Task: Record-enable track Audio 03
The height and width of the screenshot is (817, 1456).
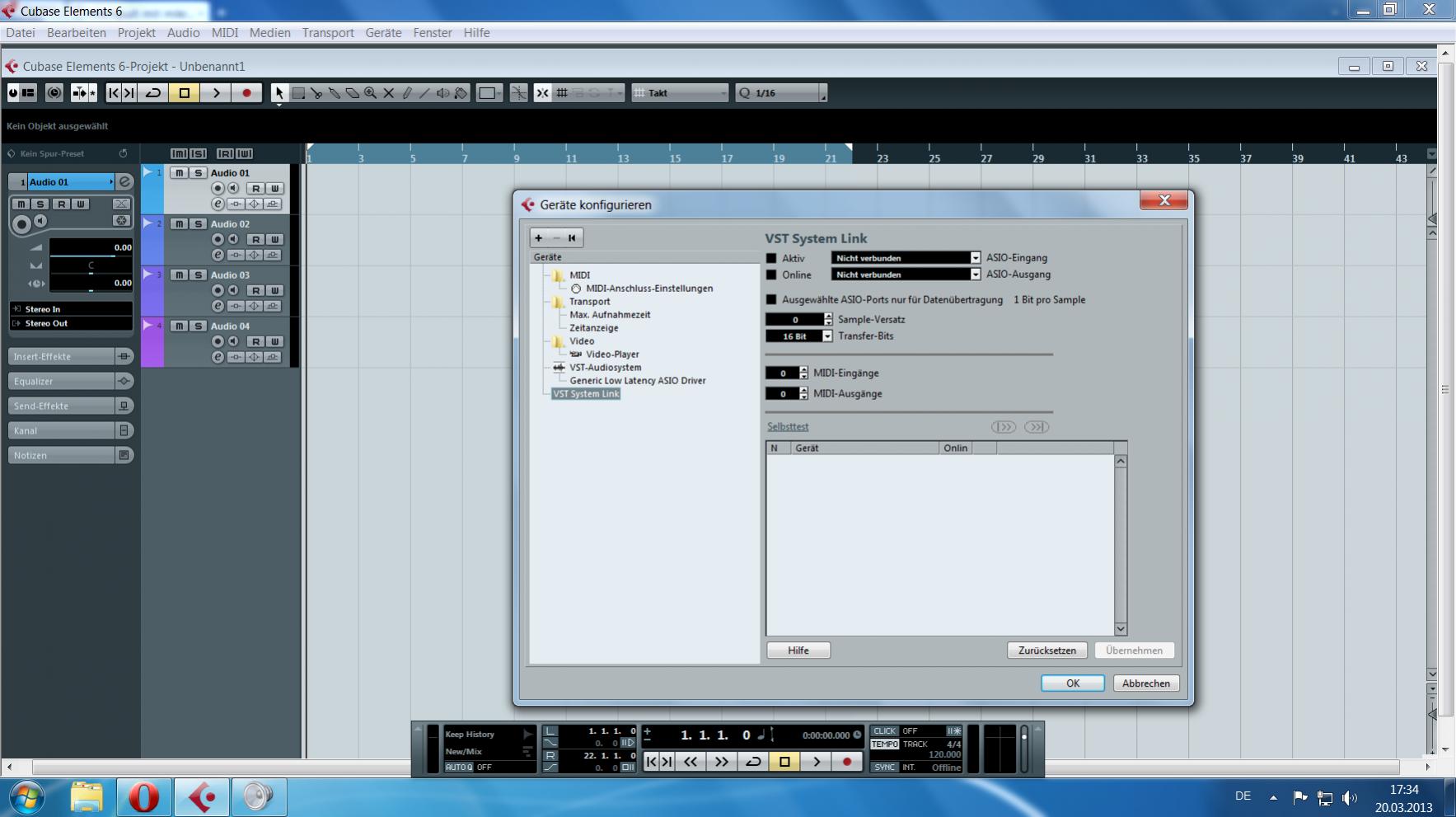Action: (218, 290)
